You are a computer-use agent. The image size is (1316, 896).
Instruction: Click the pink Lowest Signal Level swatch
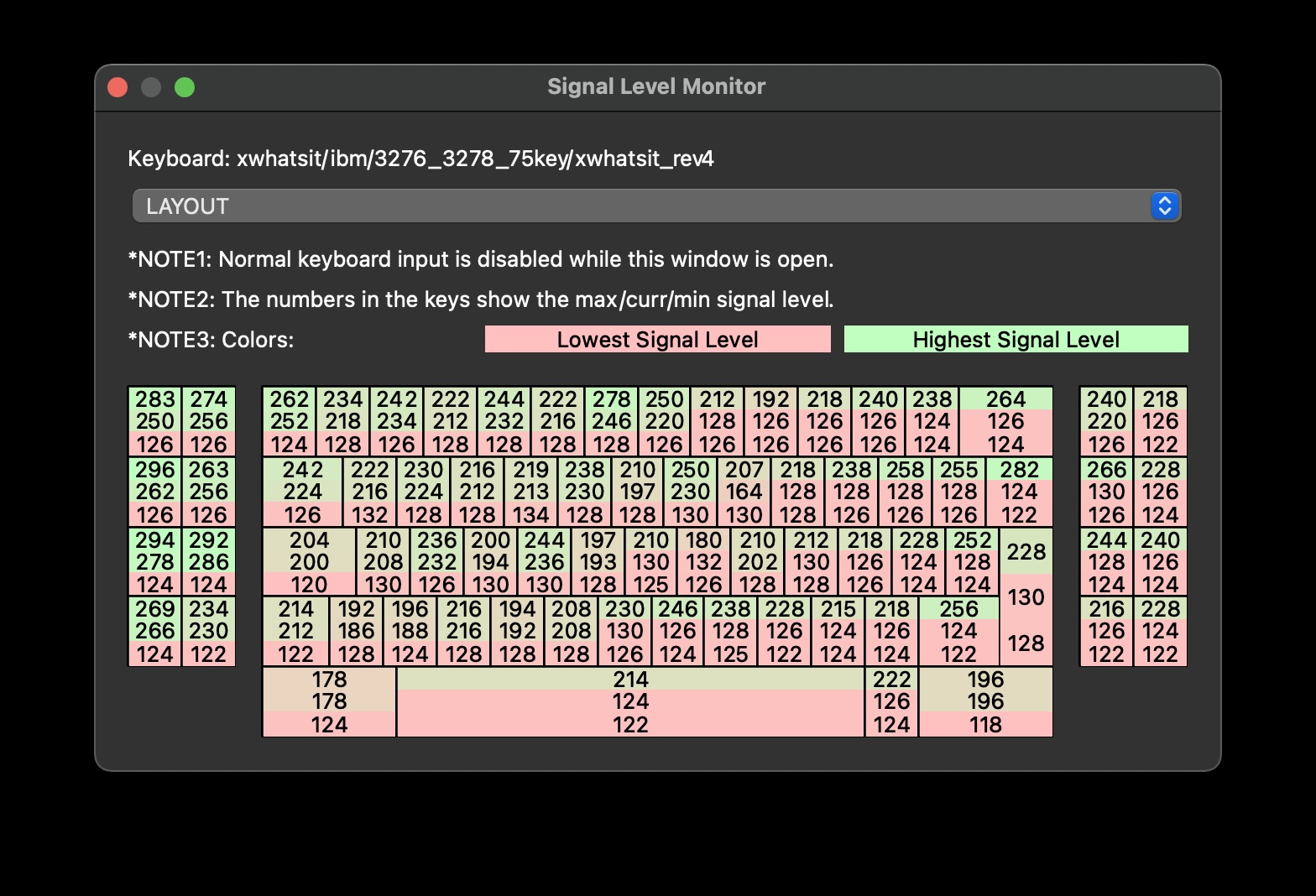[657, 340]
